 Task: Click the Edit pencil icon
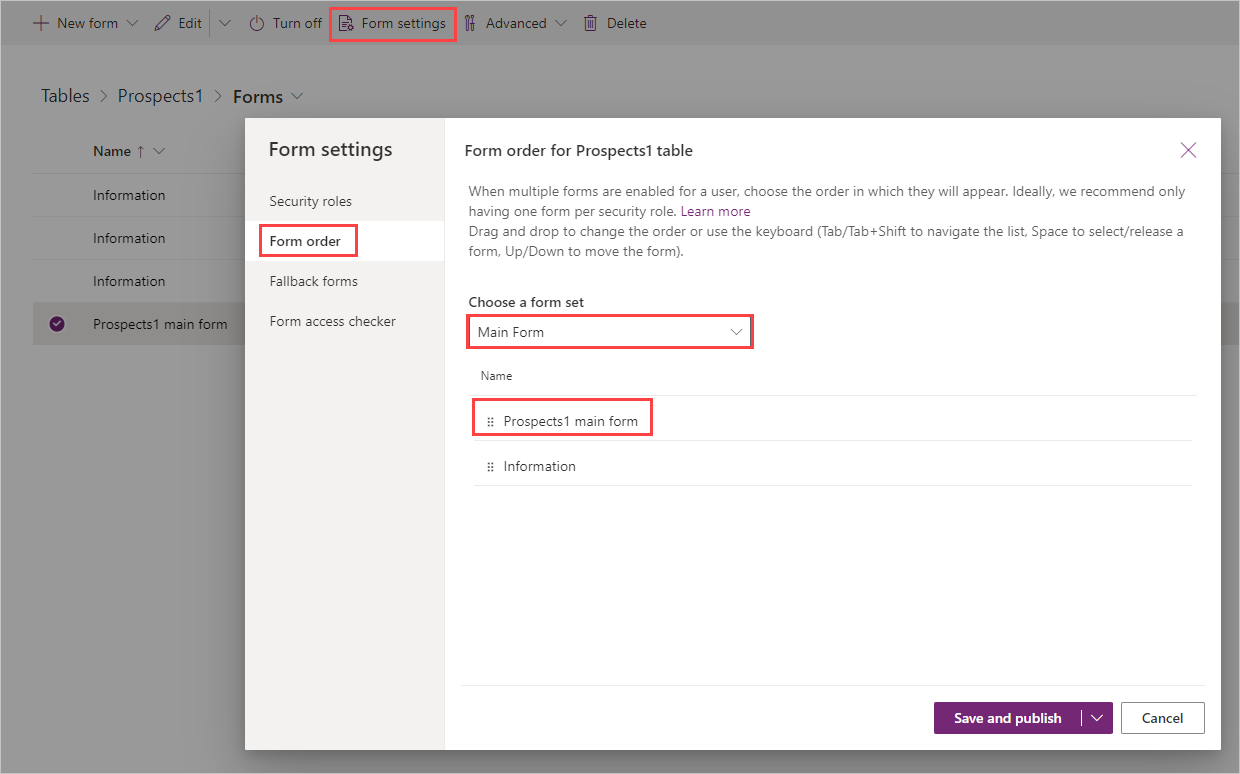162,23
